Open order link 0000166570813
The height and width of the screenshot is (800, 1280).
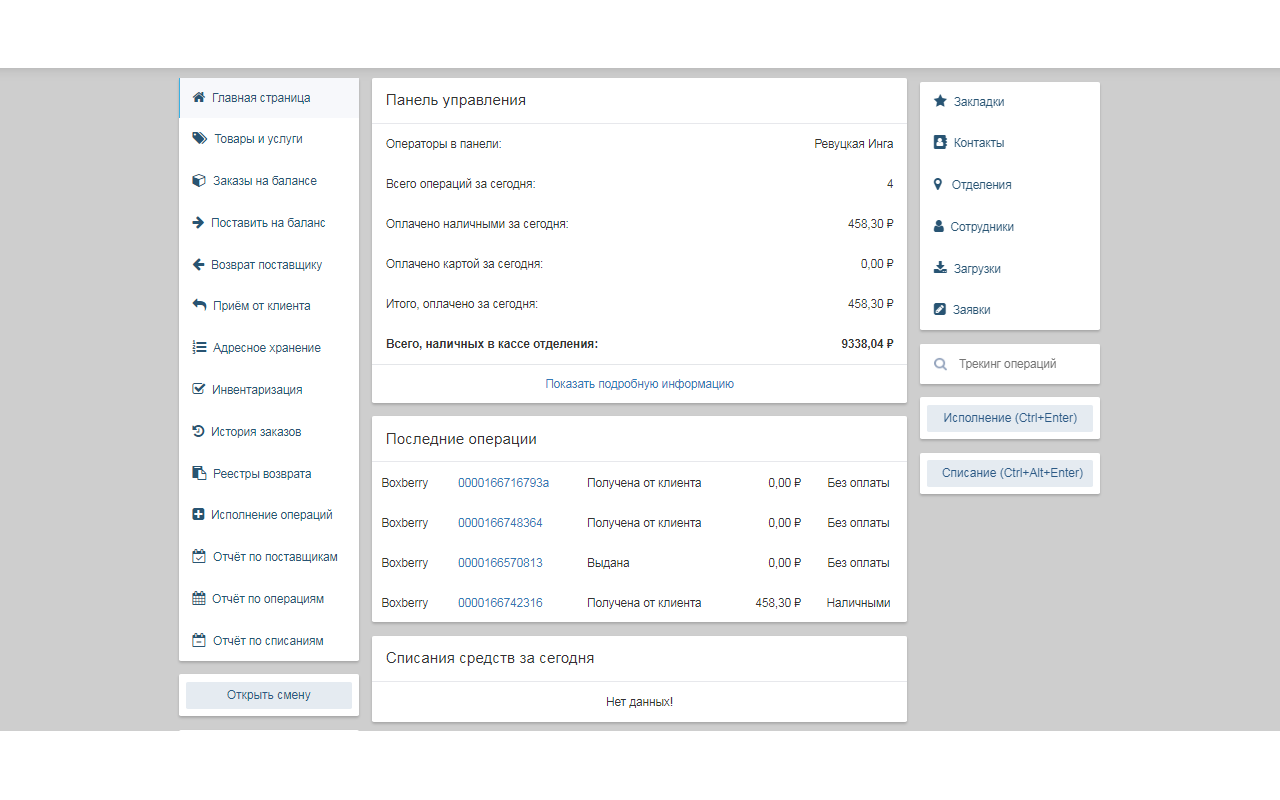coord(500,563)
